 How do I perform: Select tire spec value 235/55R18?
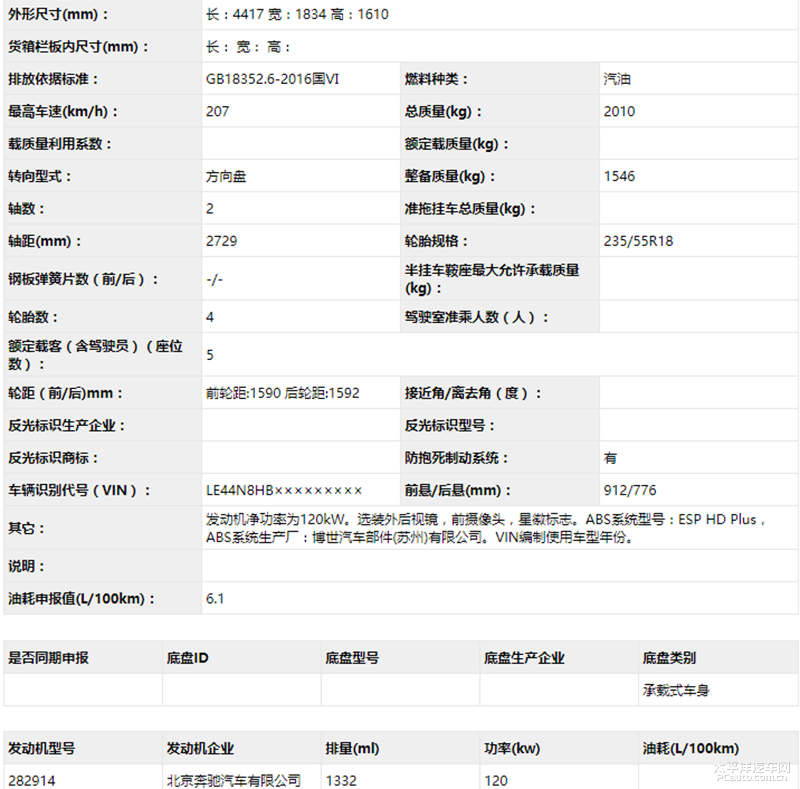[638, 241]
